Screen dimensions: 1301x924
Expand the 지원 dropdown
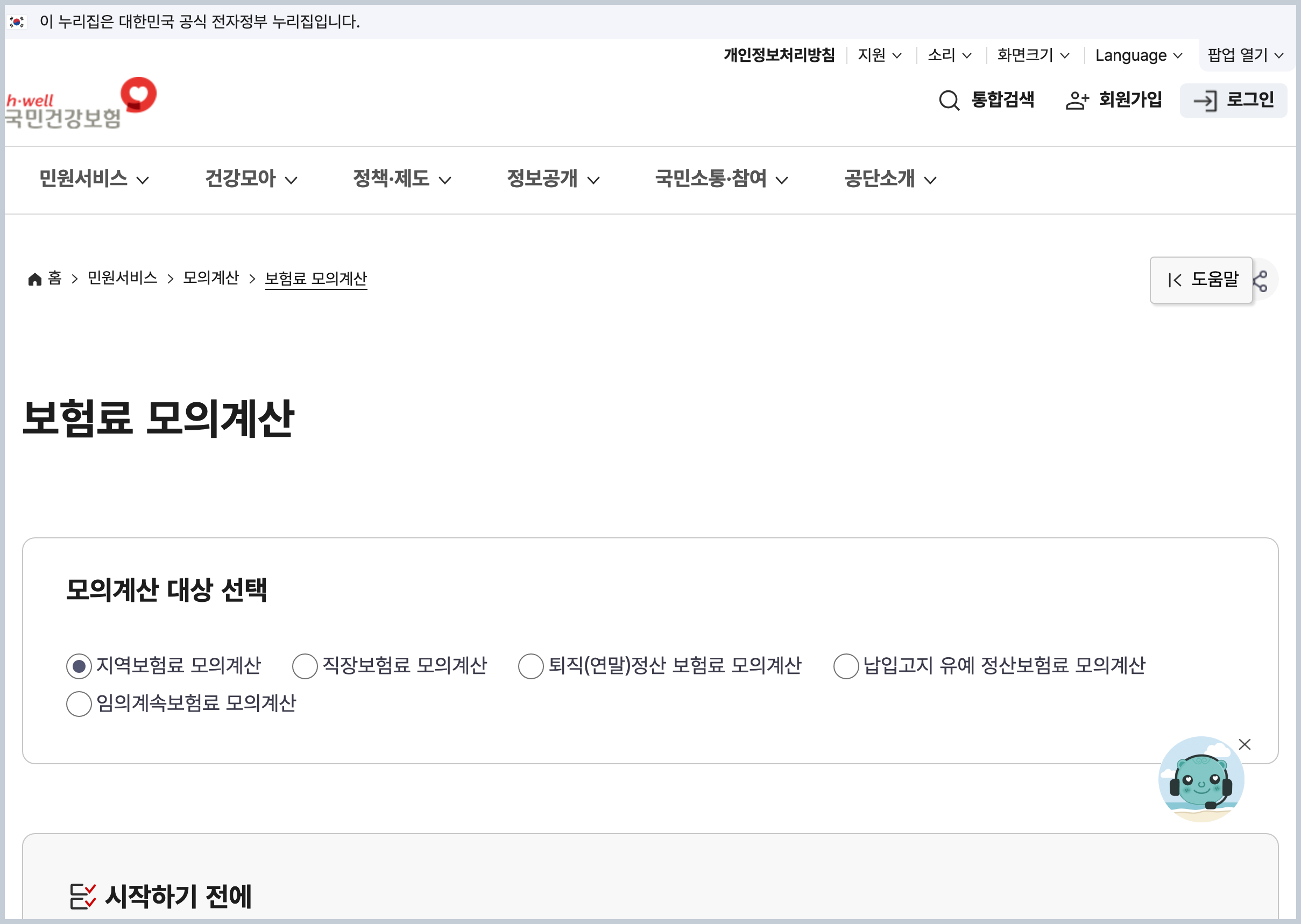click(879, 55)
